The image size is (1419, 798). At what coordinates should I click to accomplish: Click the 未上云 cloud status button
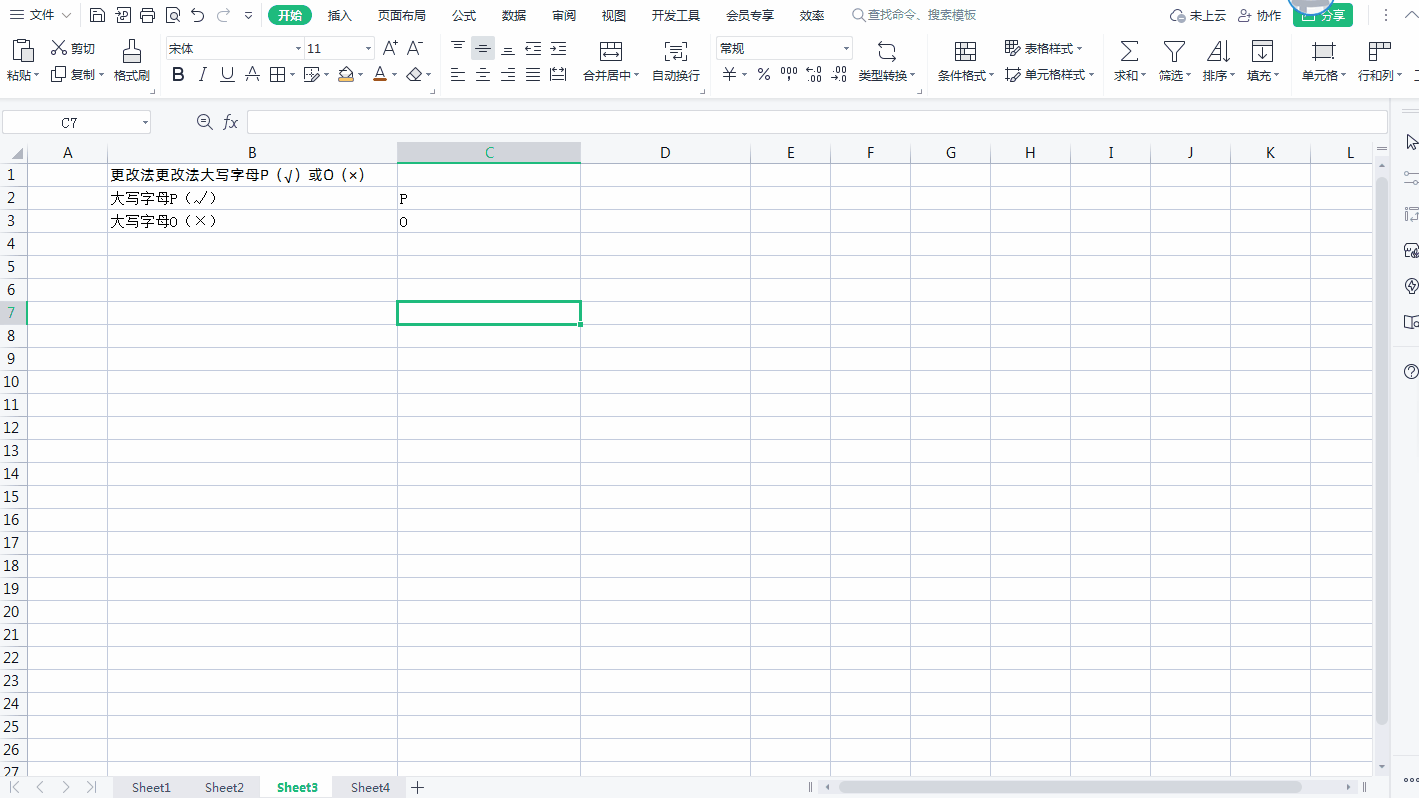tap(1198, 15)
